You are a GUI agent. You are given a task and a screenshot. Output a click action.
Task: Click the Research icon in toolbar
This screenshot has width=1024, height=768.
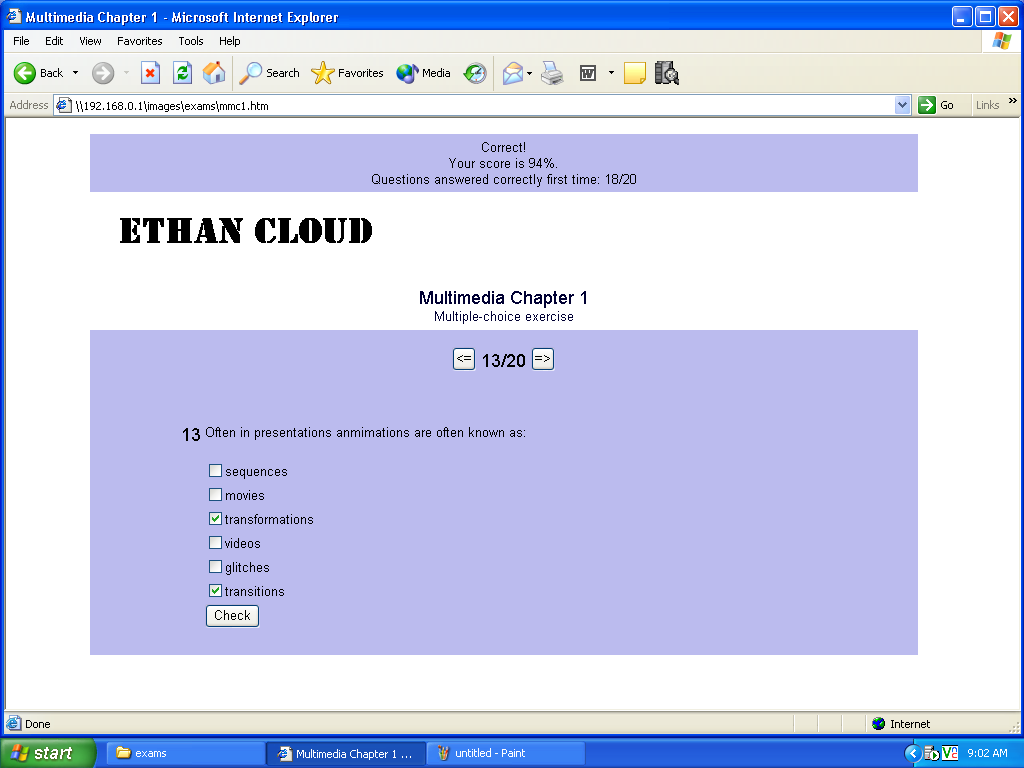pos(667,73)
